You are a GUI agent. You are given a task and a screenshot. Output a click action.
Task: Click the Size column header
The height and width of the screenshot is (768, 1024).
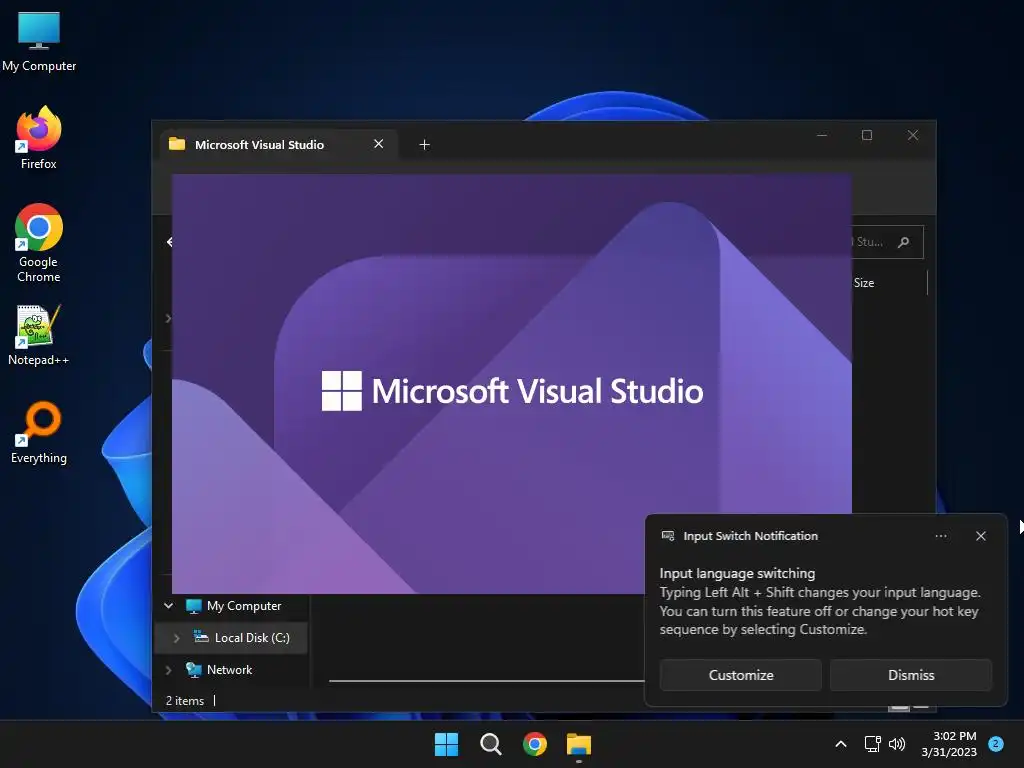point(863,283)
